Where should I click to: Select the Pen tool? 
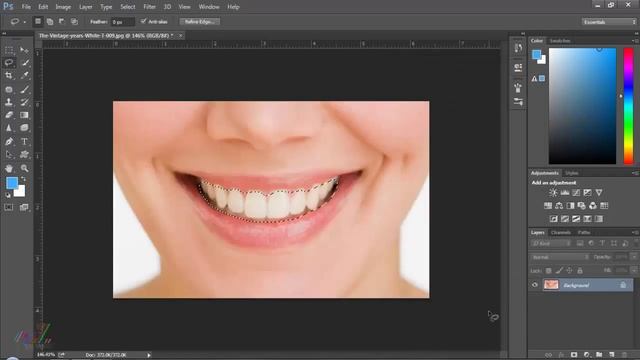pyautogui.click(x=9, y=142)
